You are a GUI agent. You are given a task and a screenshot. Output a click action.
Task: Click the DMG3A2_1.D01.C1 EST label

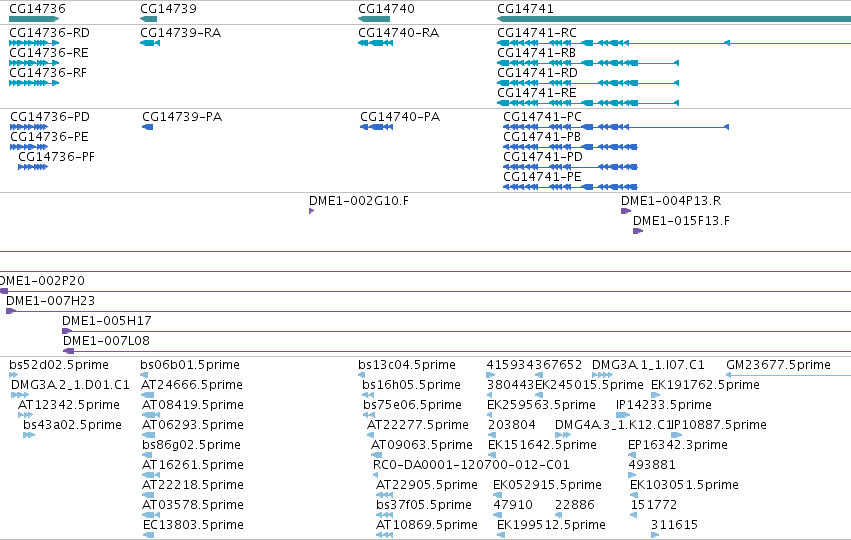point(70,385)
